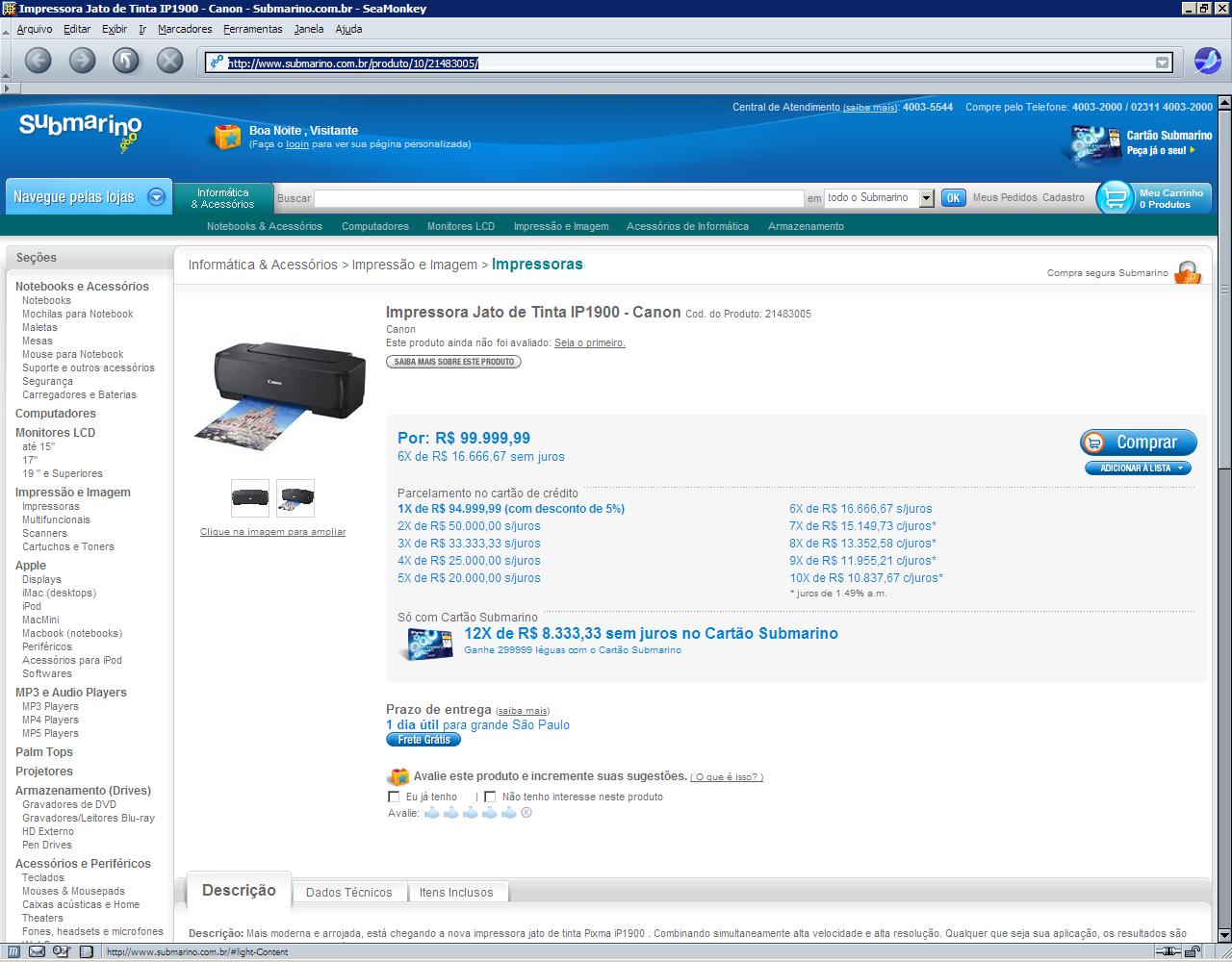Open the Marcadores menu
Image resolution: width=1232 pixels, height=962 pixels.
pyautogui.click(x=185, y=29)
